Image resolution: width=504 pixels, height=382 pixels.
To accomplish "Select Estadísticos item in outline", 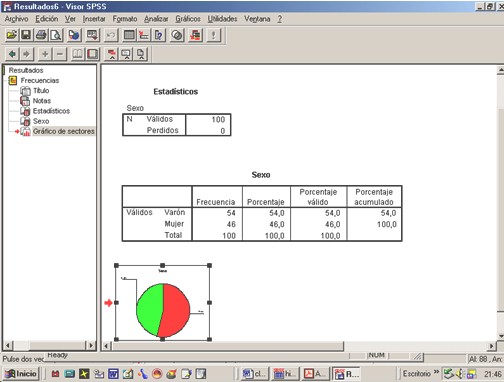I will tap(51, 111).
